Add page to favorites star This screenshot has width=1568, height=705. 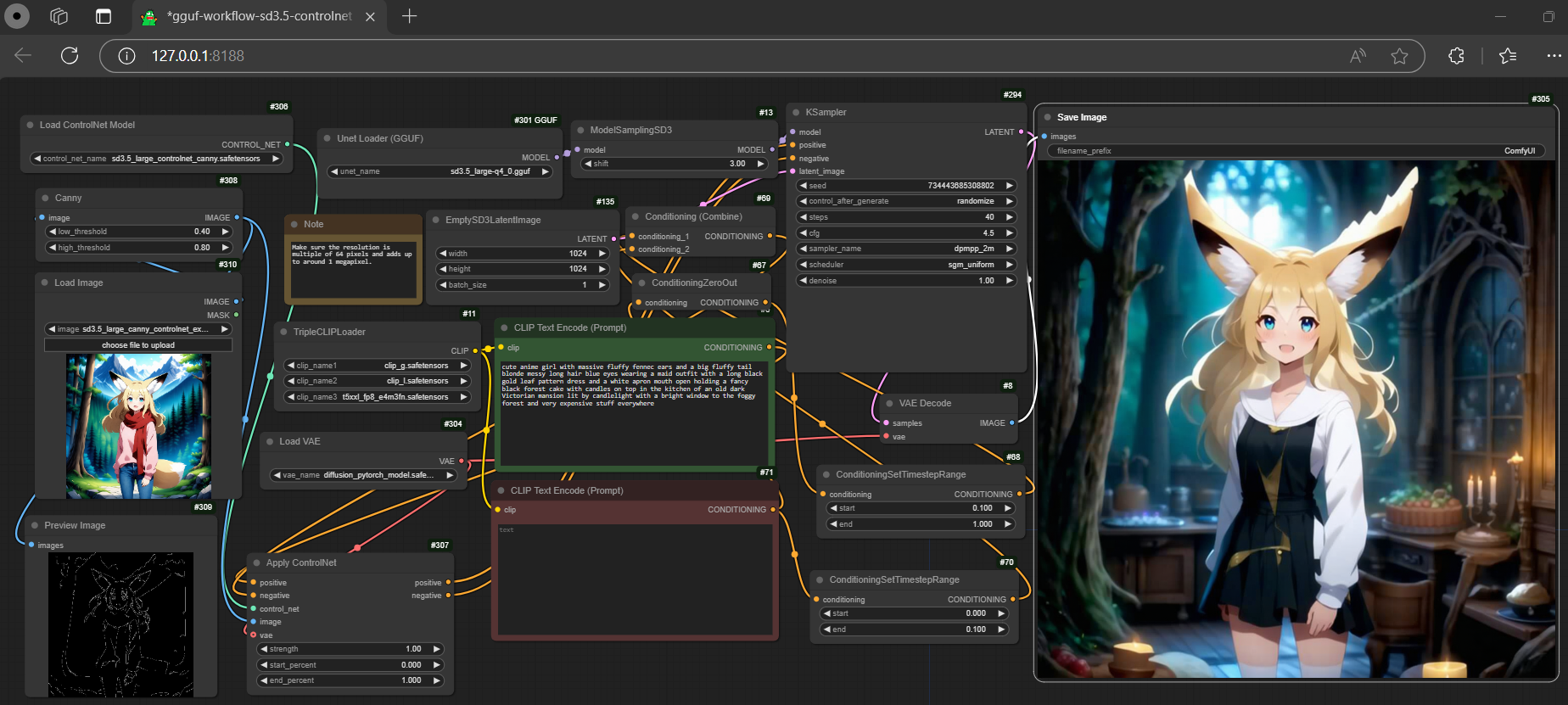click(x=1399, y=56)
